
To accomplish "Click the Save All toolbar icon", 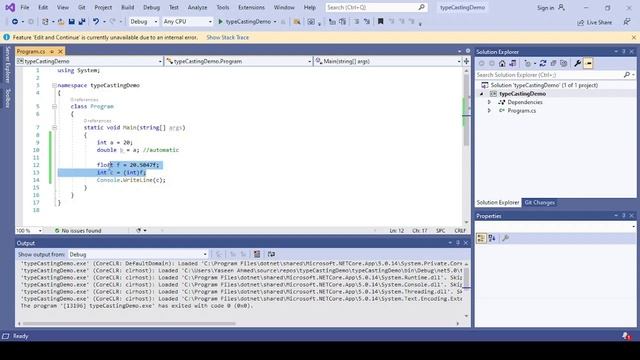I will (82, 22).
